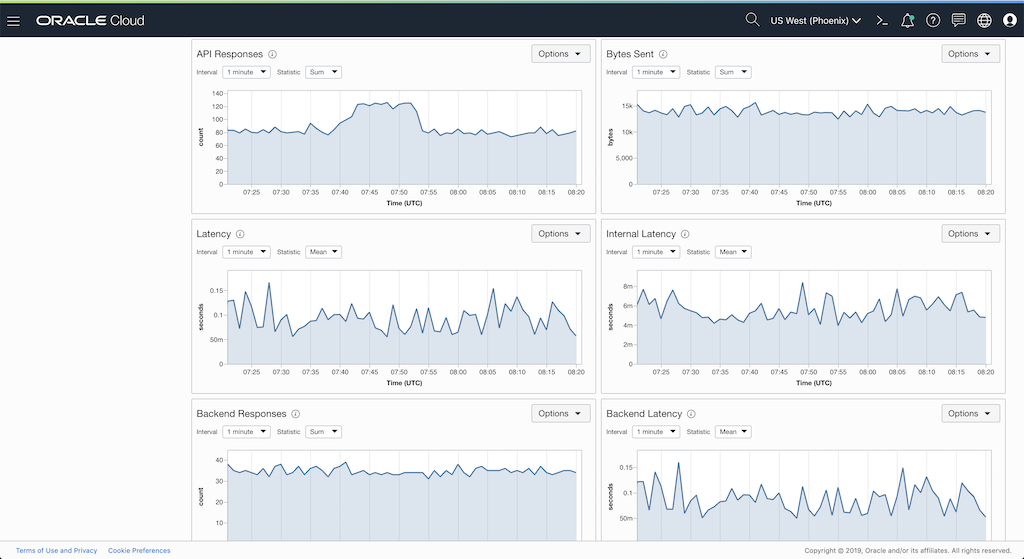Open the support chat icon

point(959,20)
